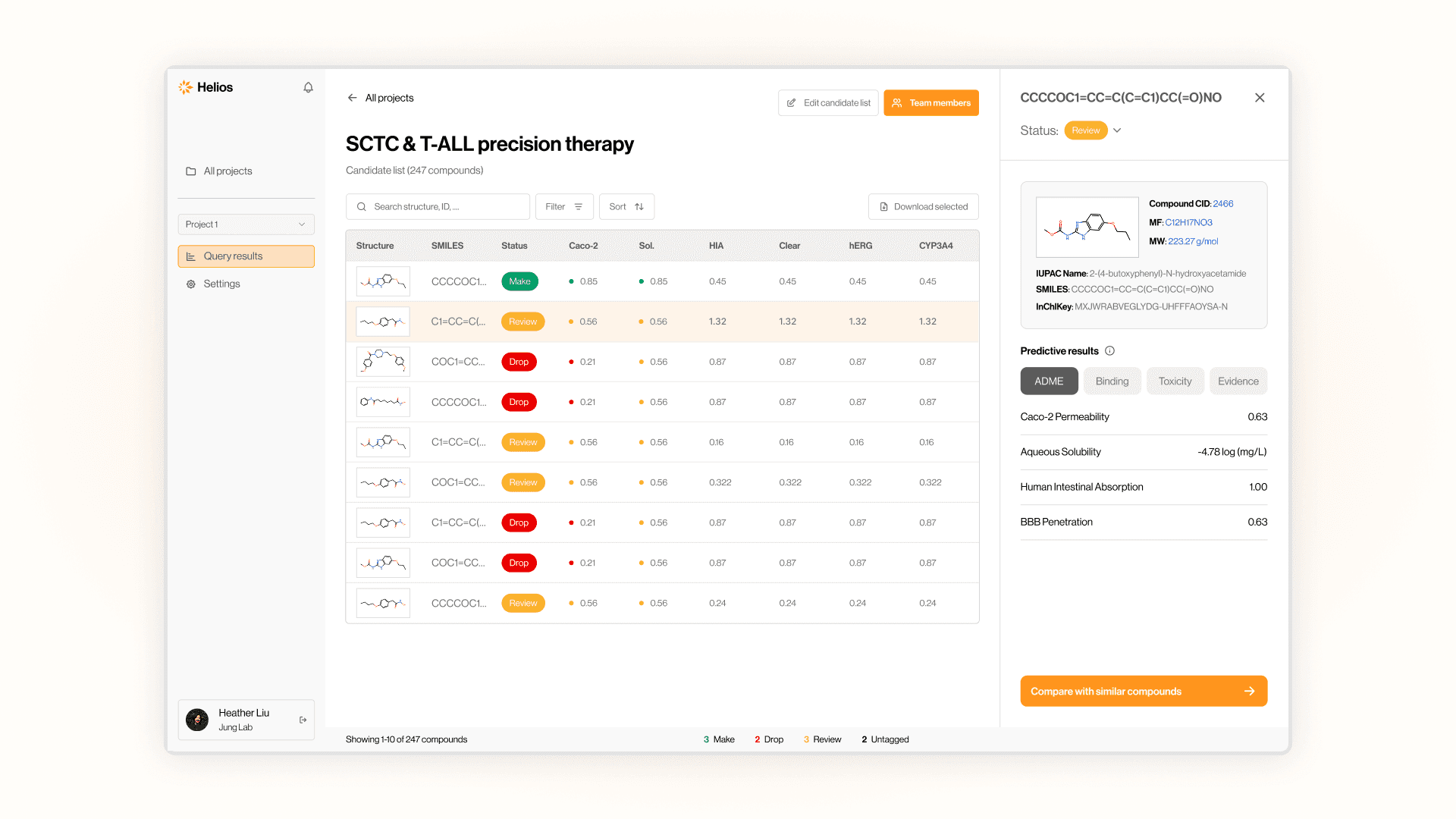Select the Evidence tab

point(1238,381)
